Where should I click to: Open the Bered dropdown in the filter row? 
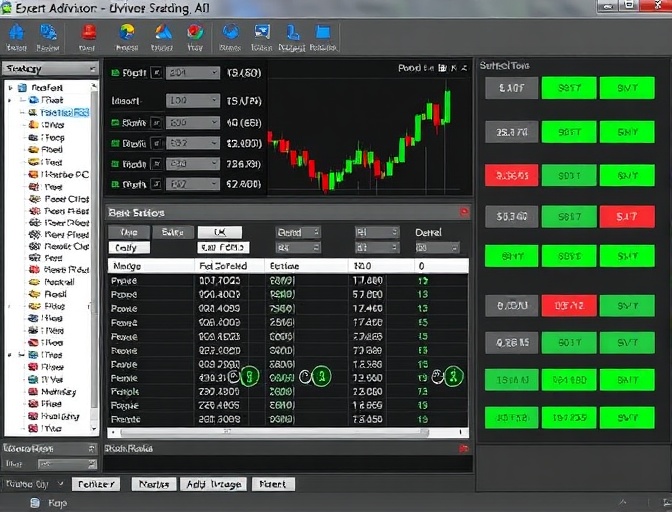[297, 232]
